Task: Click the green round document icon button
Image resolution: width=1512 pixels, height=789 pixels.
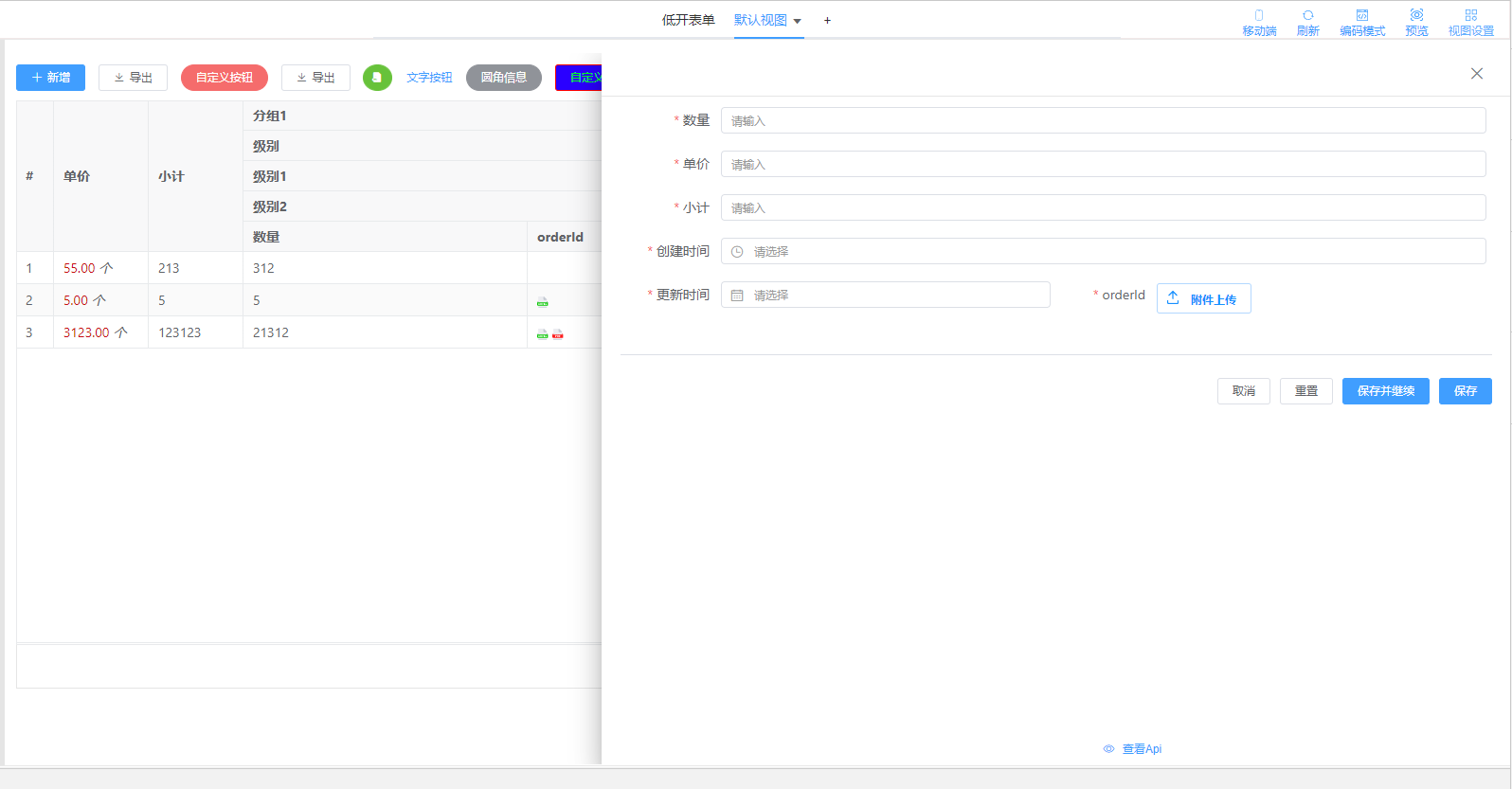Action: pos(377,78)
